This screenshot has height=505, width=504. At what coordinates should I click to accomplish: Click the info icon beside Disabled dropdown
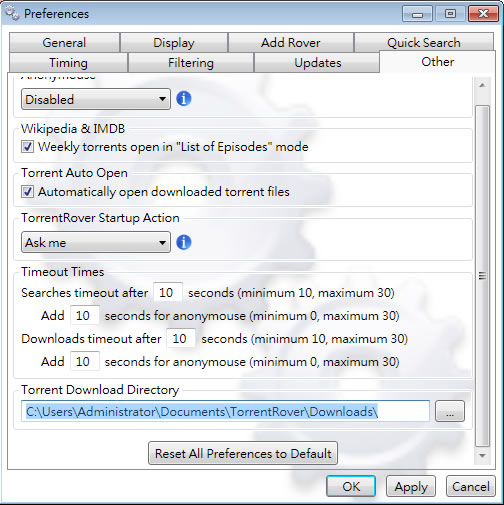coord(184,99)
